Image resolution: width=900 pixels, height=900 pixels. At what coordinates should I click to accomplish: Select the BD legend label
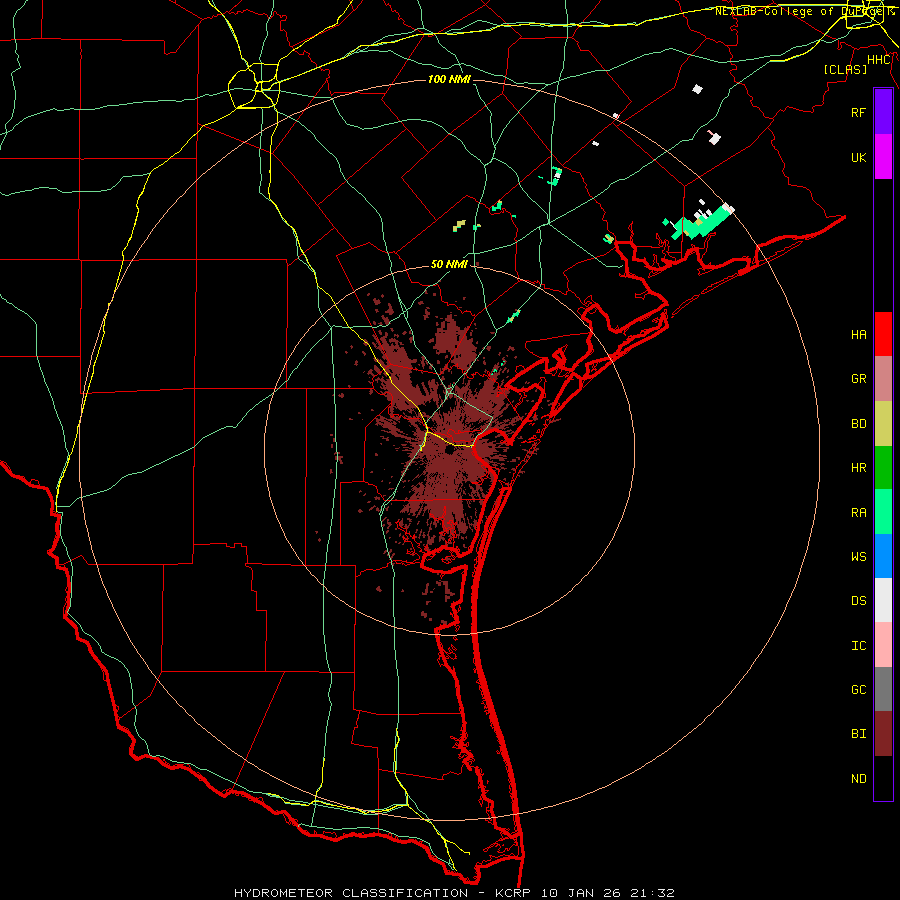tap(859, 424)
